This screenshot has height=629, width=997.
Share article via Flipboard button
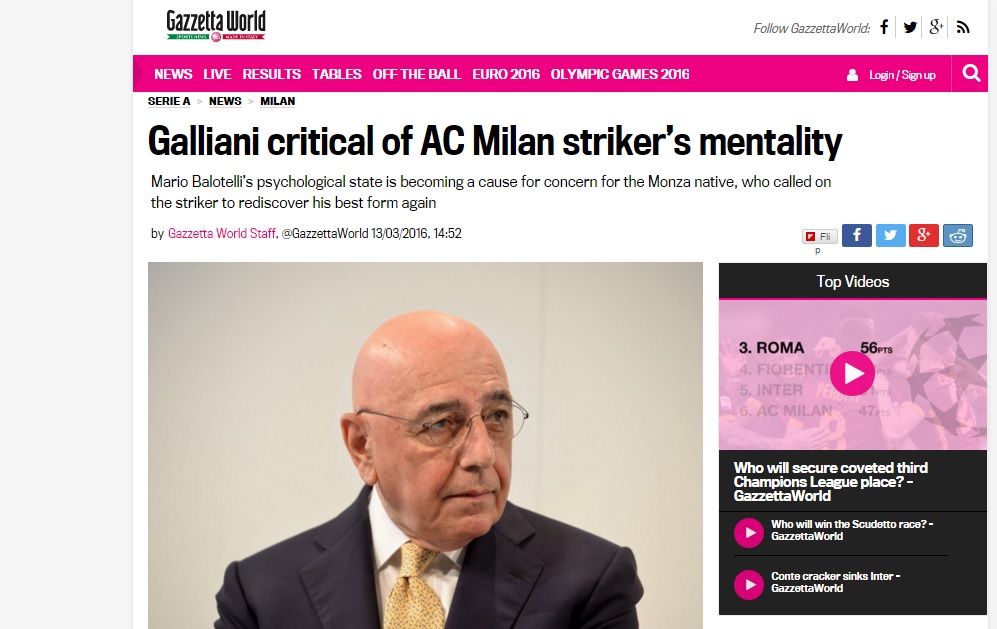pyautogui.click(x=819, y=237)
